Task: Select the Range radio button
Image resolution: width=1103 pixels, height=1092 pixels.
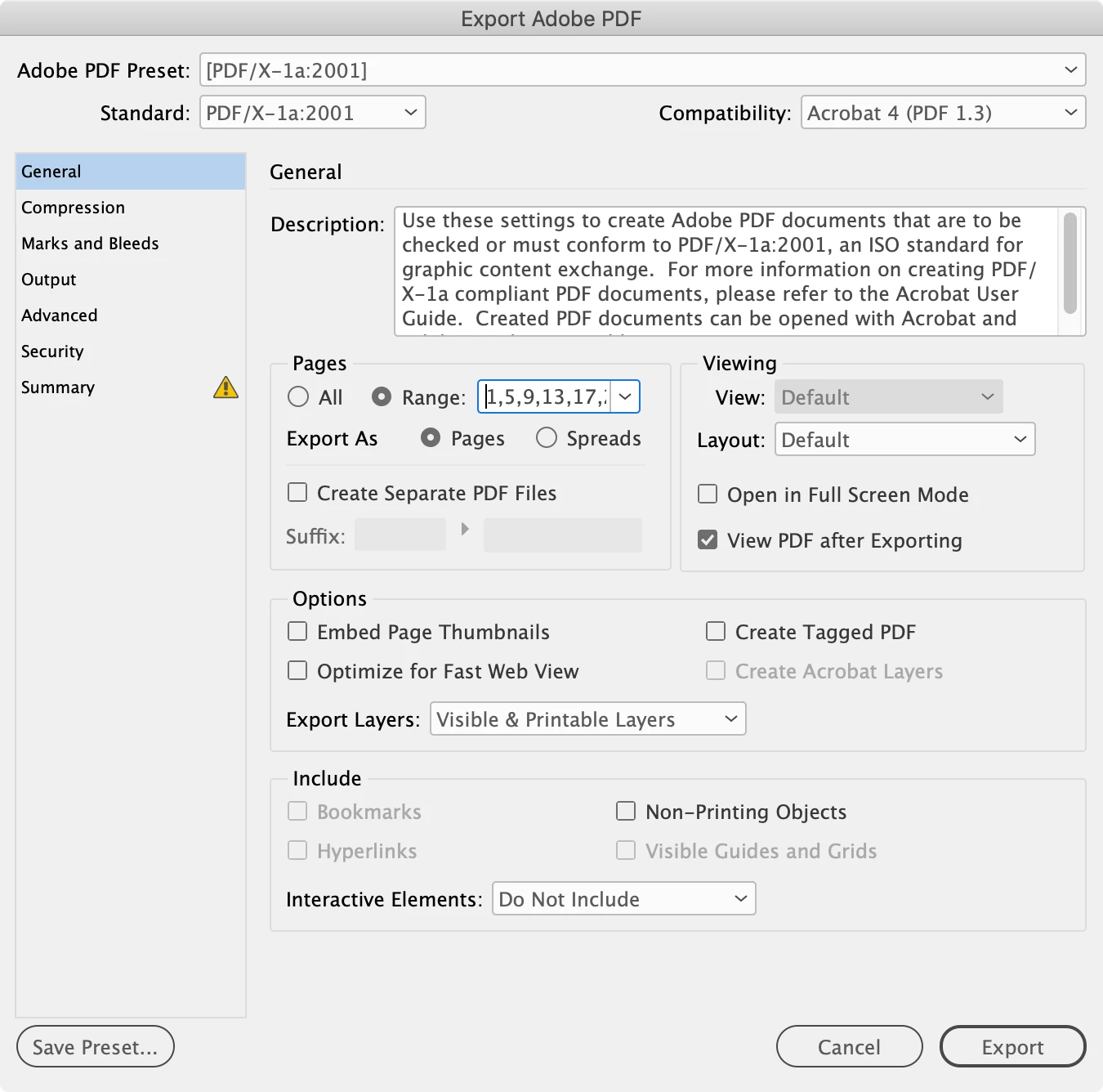Action: (382, 397)
